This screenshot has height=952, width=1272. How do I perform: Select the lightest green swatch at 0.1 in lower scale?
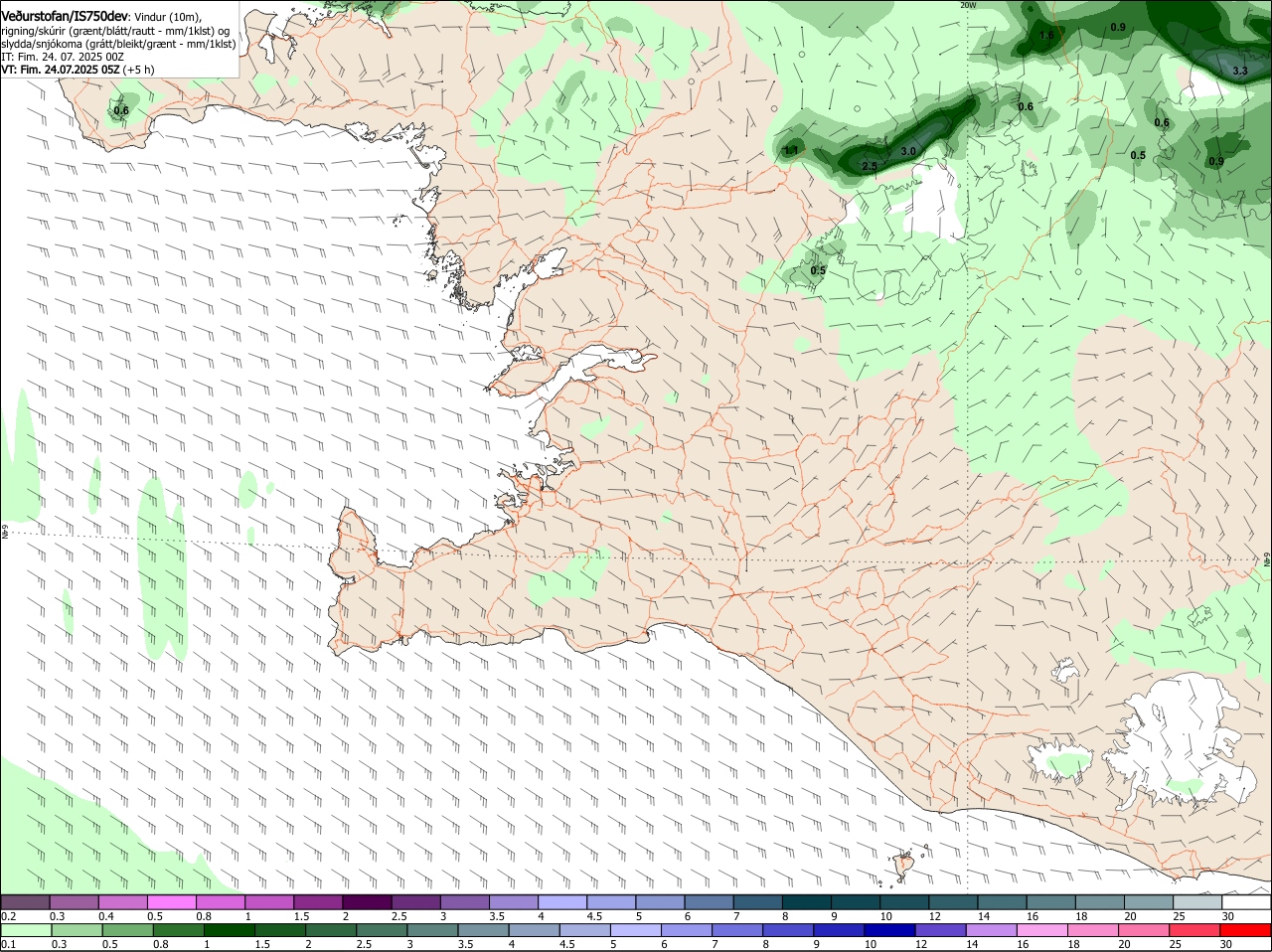[x=26, y=930]
